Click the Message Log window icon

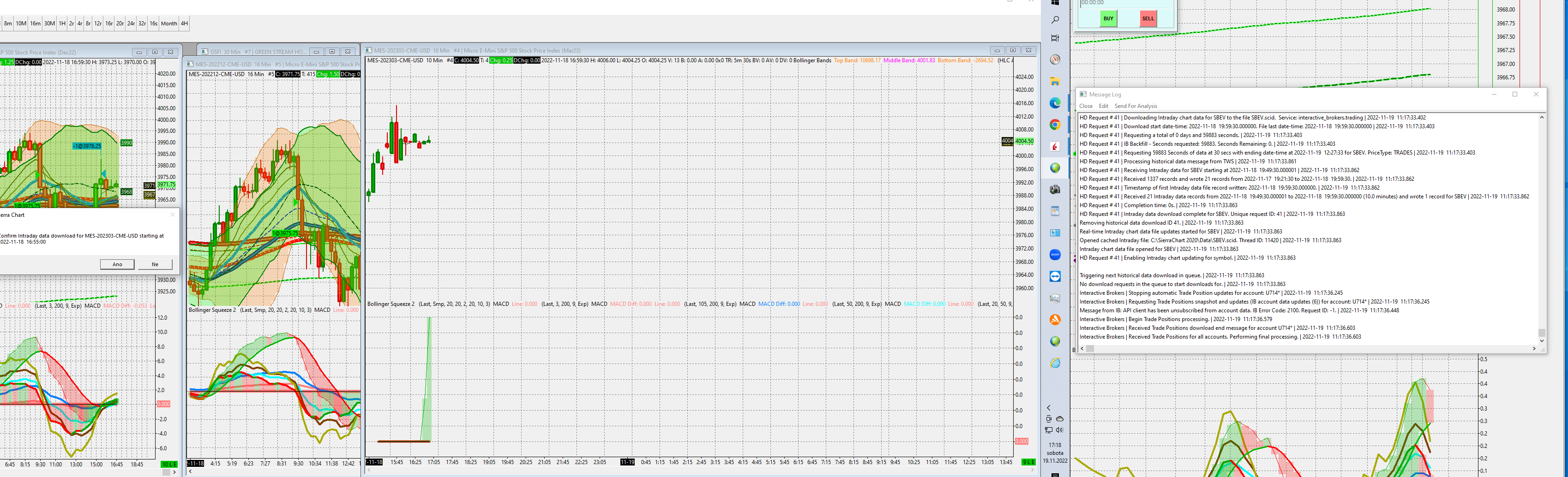click(1083, 94)
